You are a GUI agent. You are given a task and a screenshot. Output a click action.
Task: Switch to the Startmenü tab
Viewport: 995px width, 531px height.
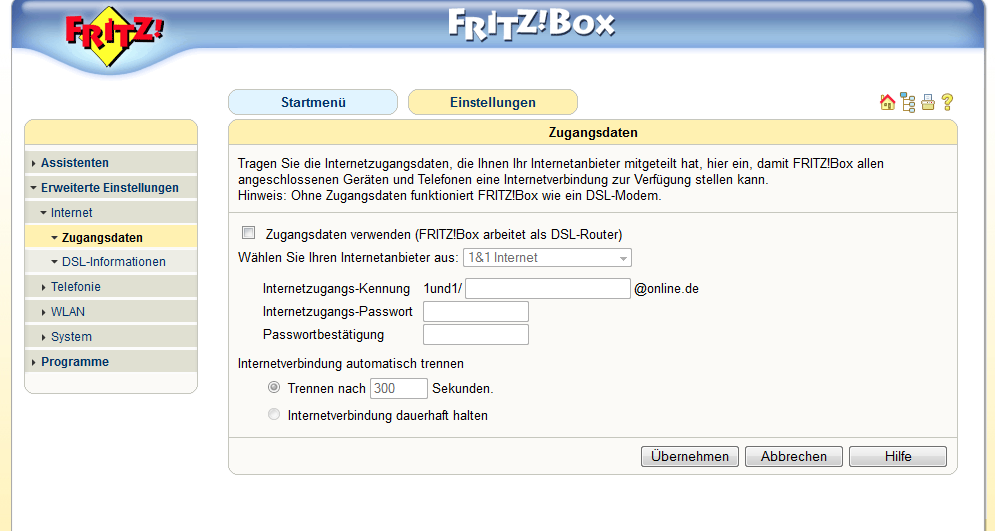coord(313,102)
